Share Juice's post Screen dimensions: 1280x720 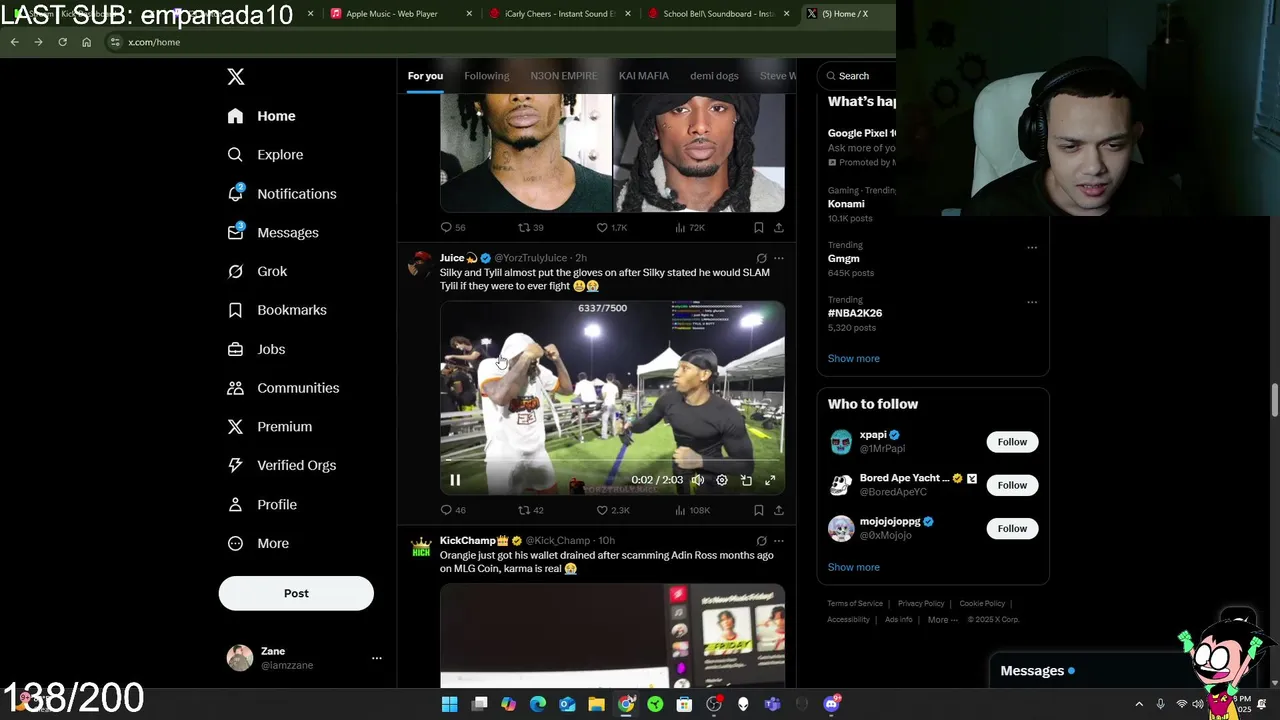(x=779, y=510)
